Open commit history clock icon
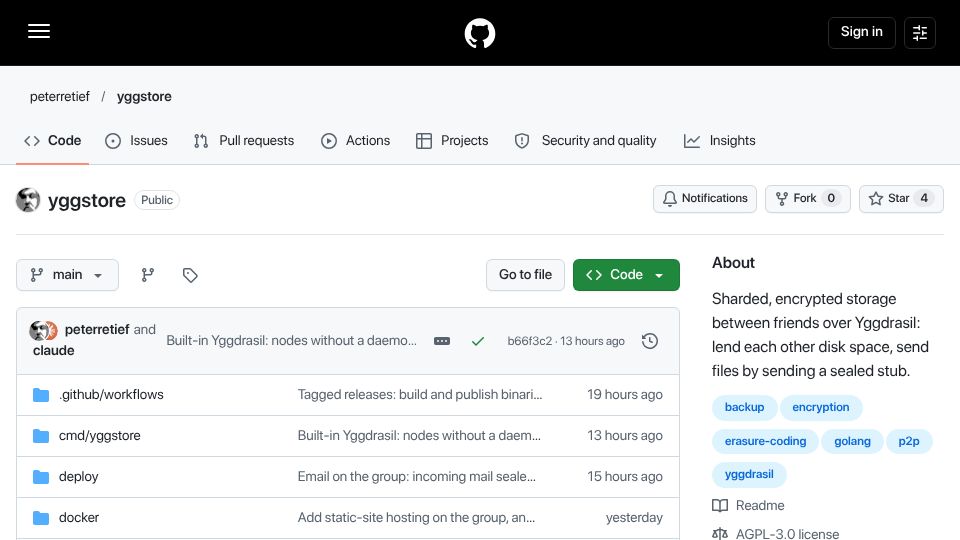The width and height of the screenshot is (960, 540). coord(650,341)
